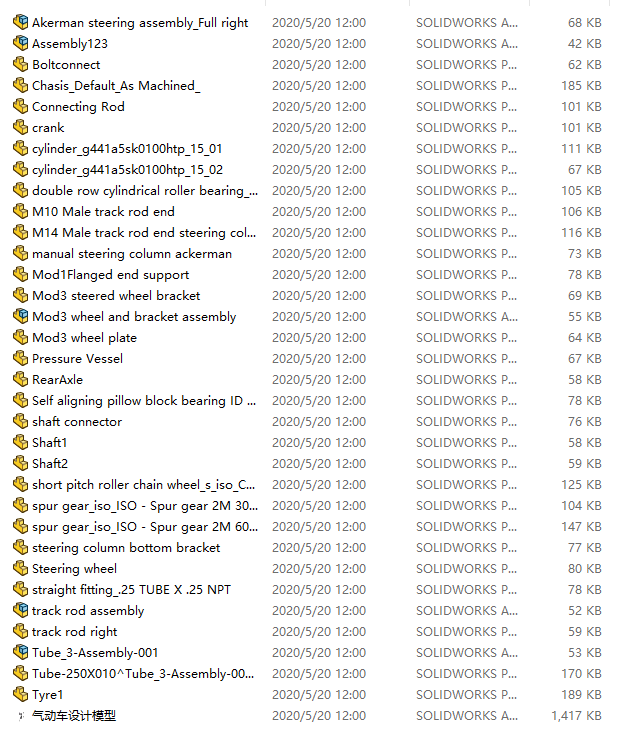Screen dimensions: 642x749
Task: Click the part icon next to crank
Action: [x=21, y=127]
